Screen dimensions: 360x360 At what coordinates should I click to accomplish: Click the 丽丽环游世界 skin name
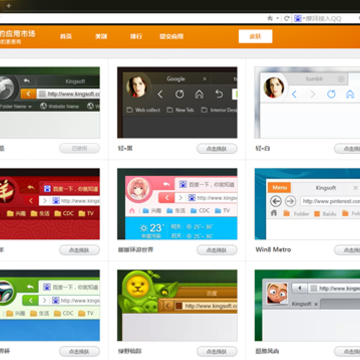pos(135,250)
